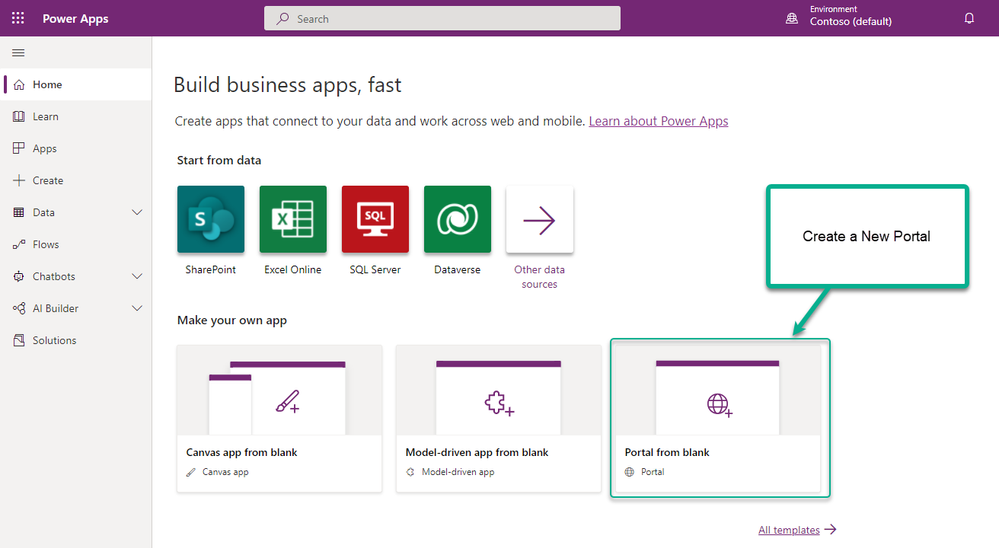Select the SQL Server data source tile
This screenshot has height=548, width=999.
pos(375,219)
